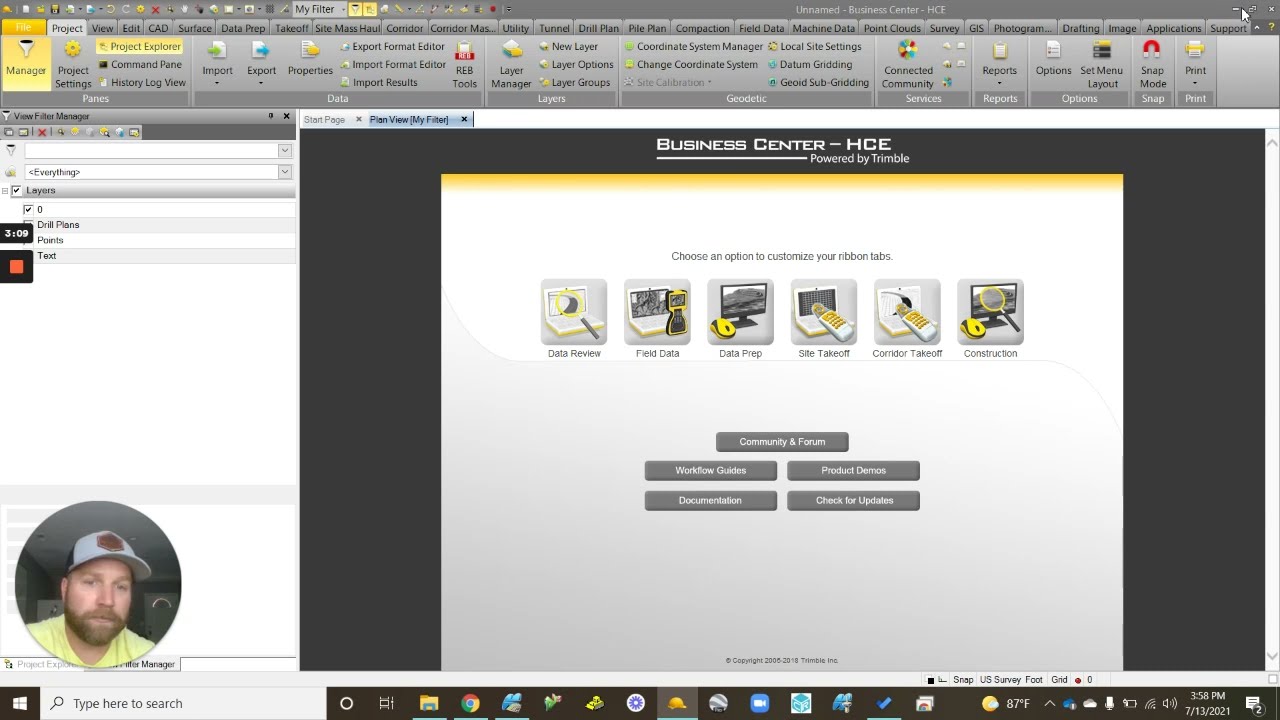The image size is (1280, 720).
Task: Switch to the View ribbon tab
Action: [102, 28]
